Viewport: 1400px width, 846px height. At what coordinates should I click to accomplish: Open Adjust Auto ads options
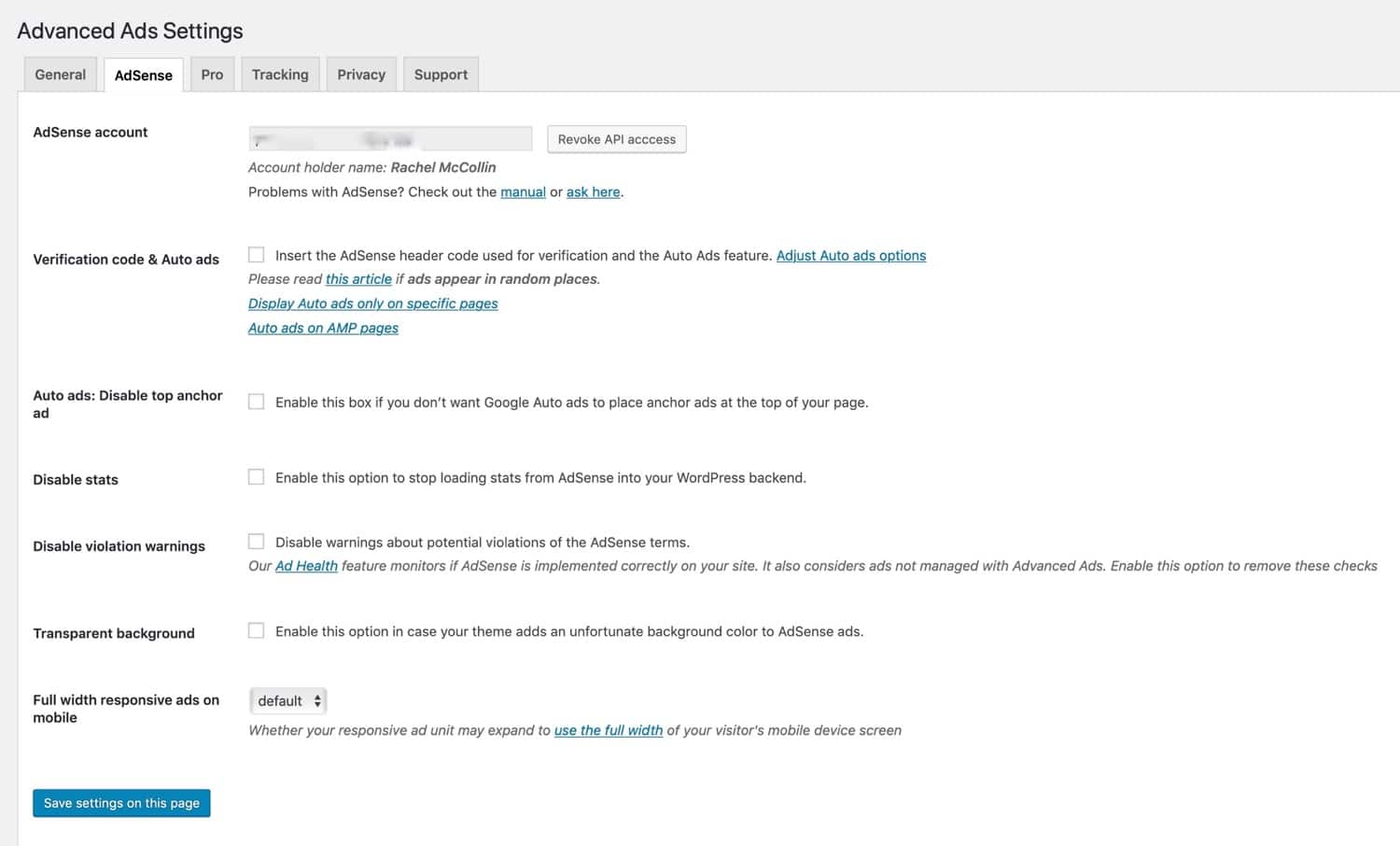click(x=850, y=255)
